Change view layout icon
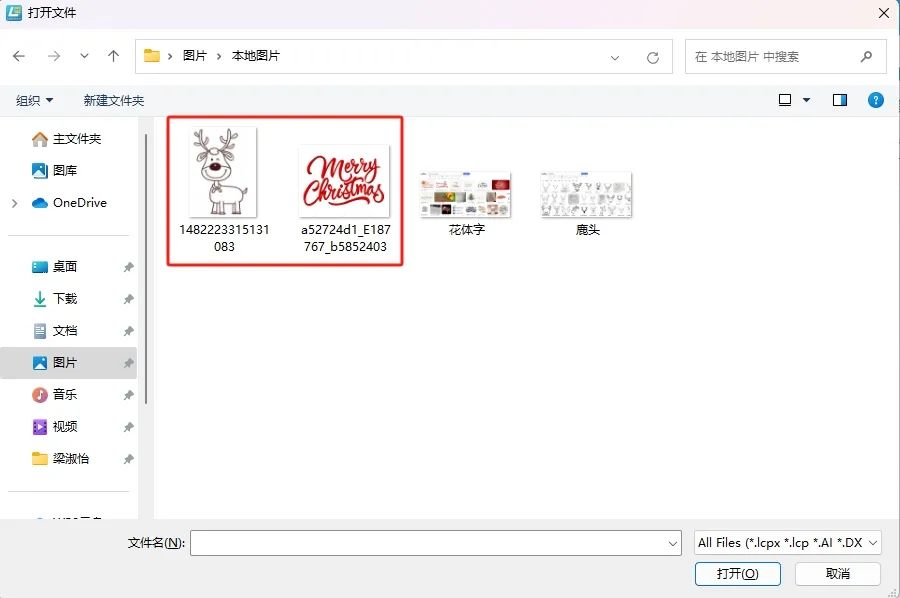This screenshot has height=598, width=900. point(785,100)
